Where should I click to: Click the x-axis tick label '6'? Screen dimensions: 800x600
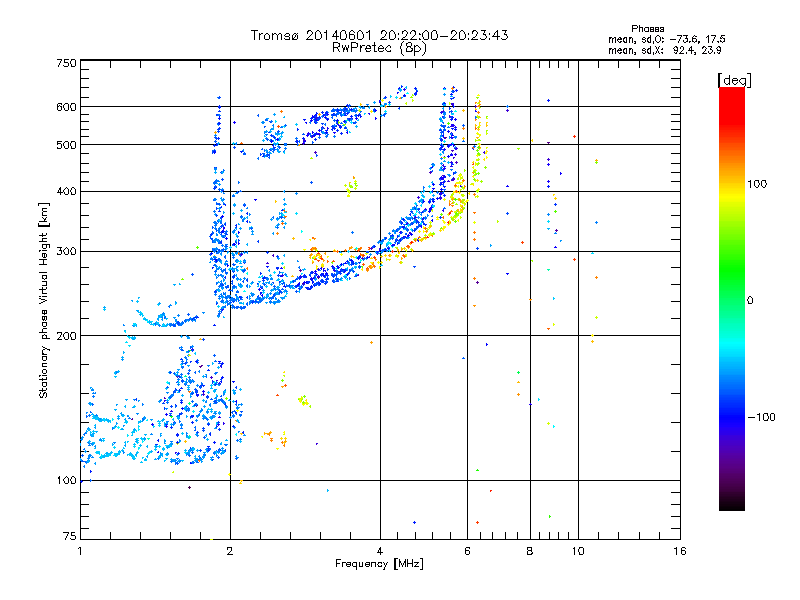point(467,551)
